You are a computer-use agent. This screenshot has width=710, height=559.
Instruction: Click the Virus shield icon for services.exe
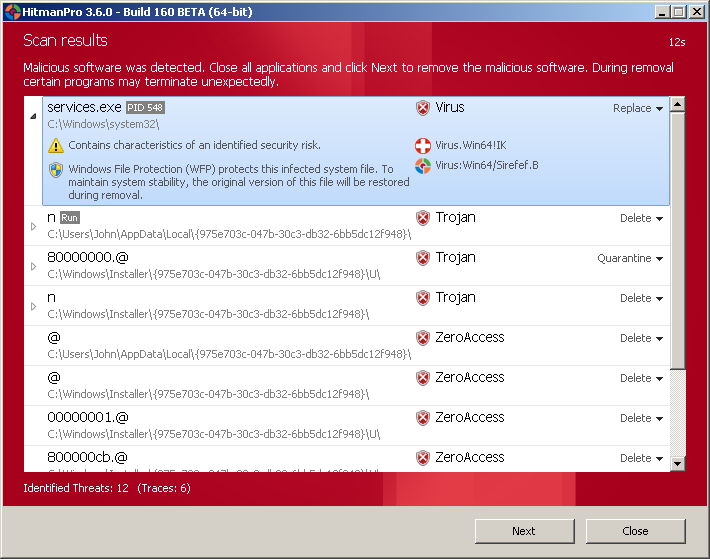pyautogui.click(x=423, y=108)
